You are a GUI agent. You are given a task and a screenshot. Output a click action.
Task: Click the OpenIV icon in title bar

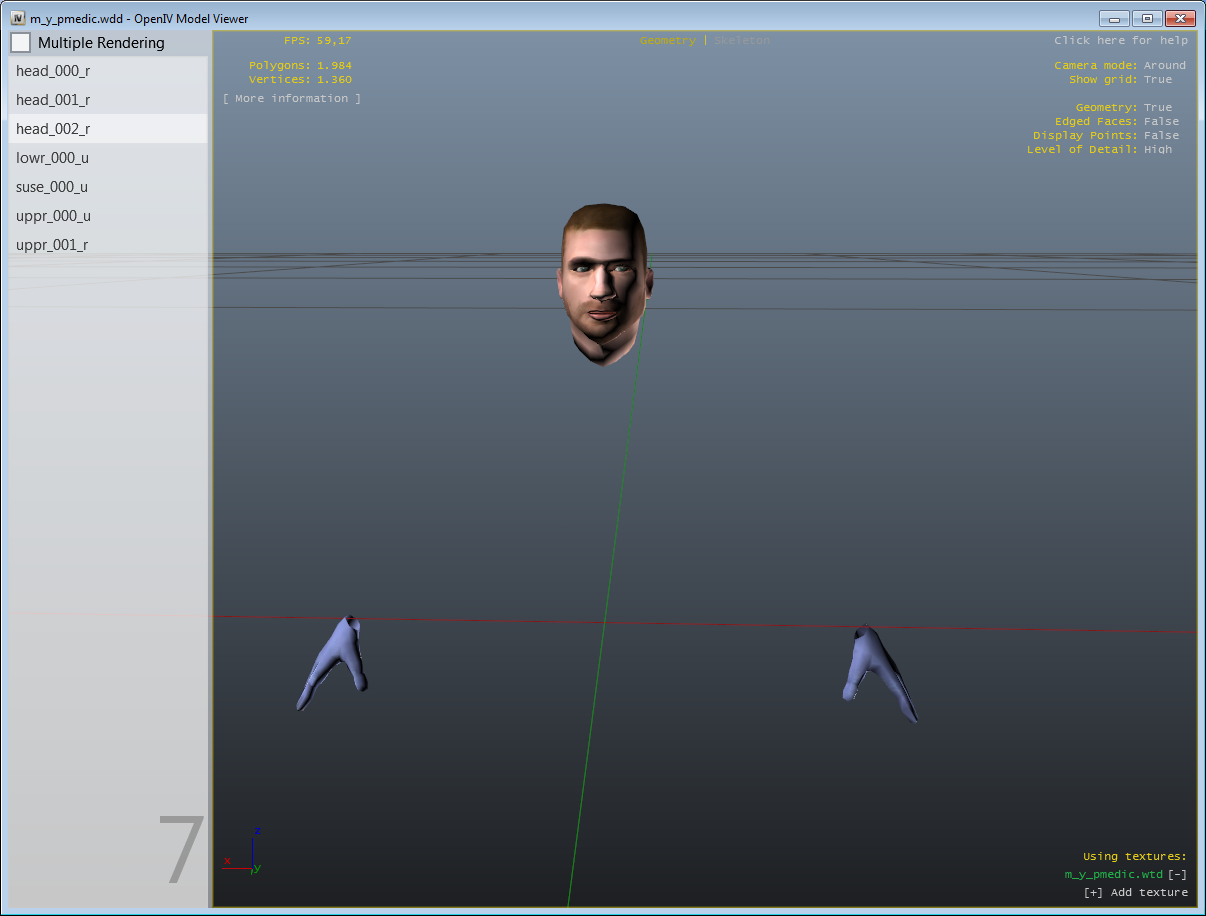click(x=18, y=18)
